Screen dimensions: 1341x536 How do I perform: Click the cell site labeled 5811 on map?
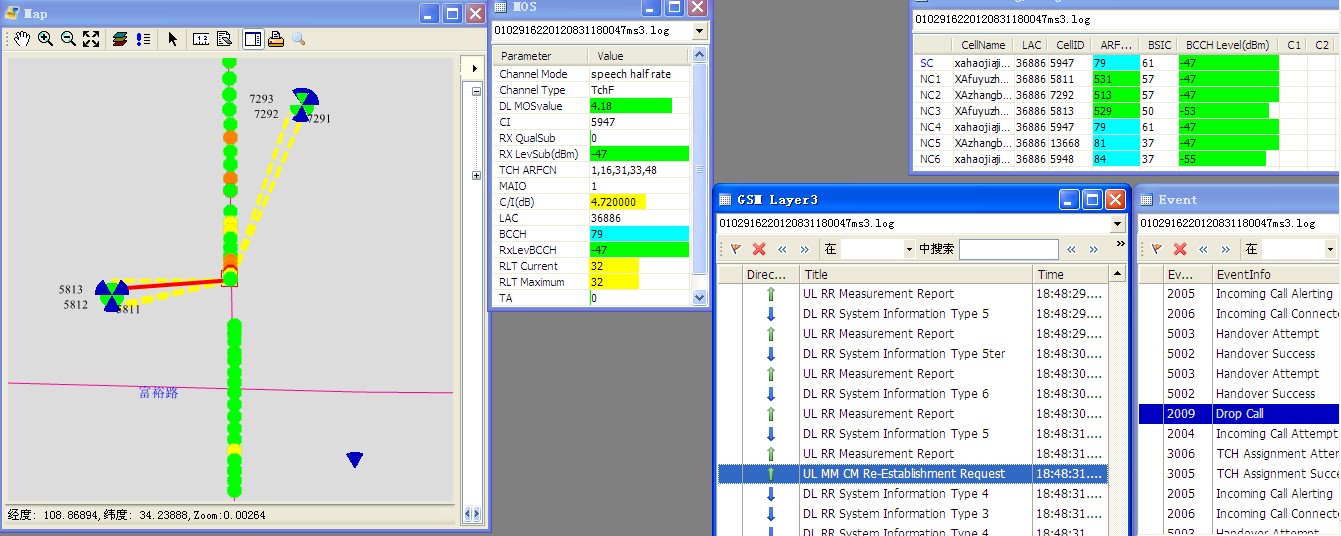pyautogui.click(x=111, y=295)
